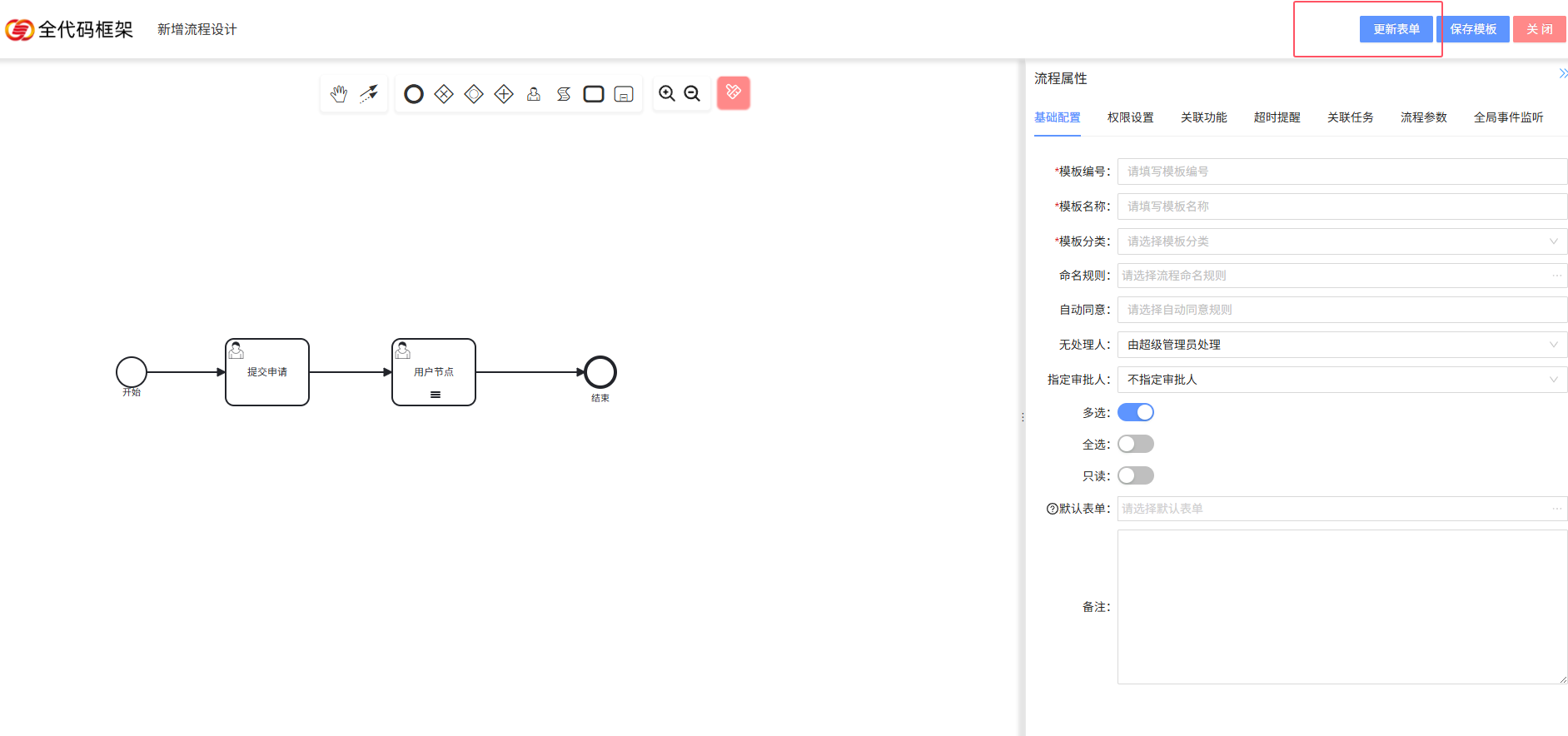
Task: Click the 保存模板 button
Action: [1472, 29]
